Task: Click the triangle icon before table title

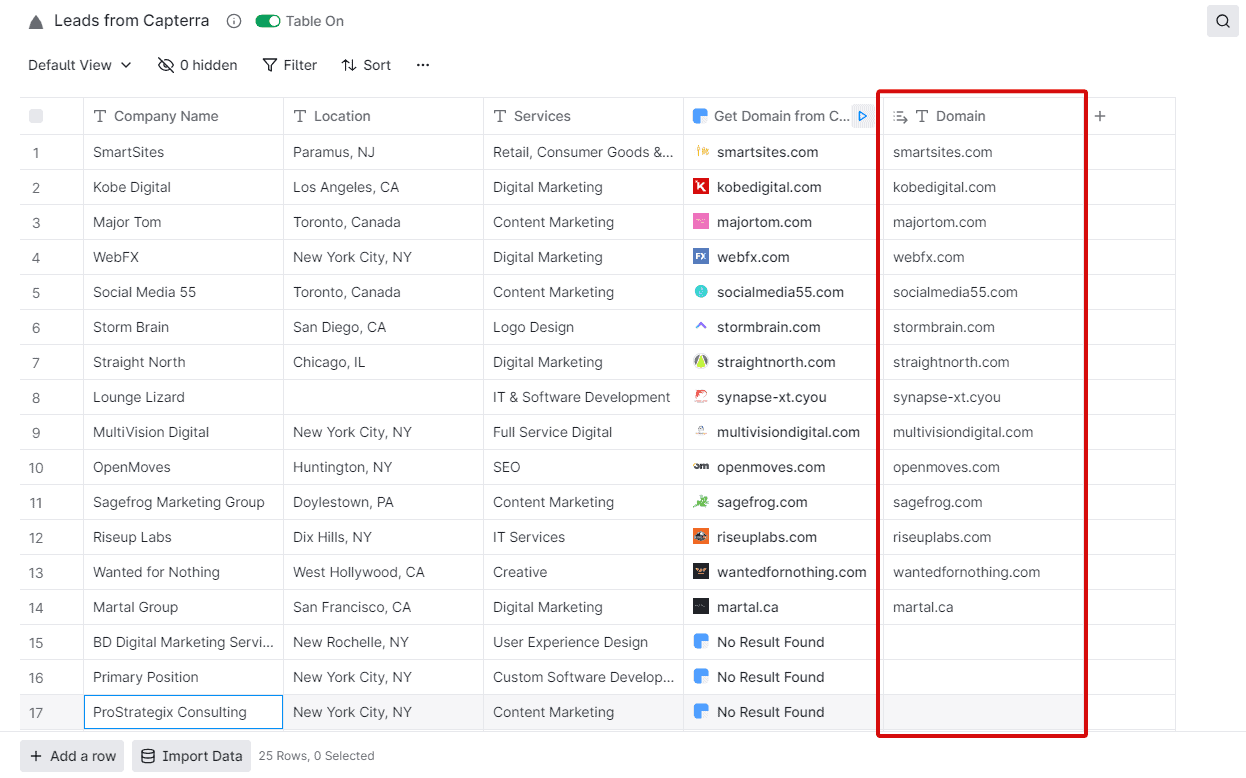Action: [x=36, y=22]
